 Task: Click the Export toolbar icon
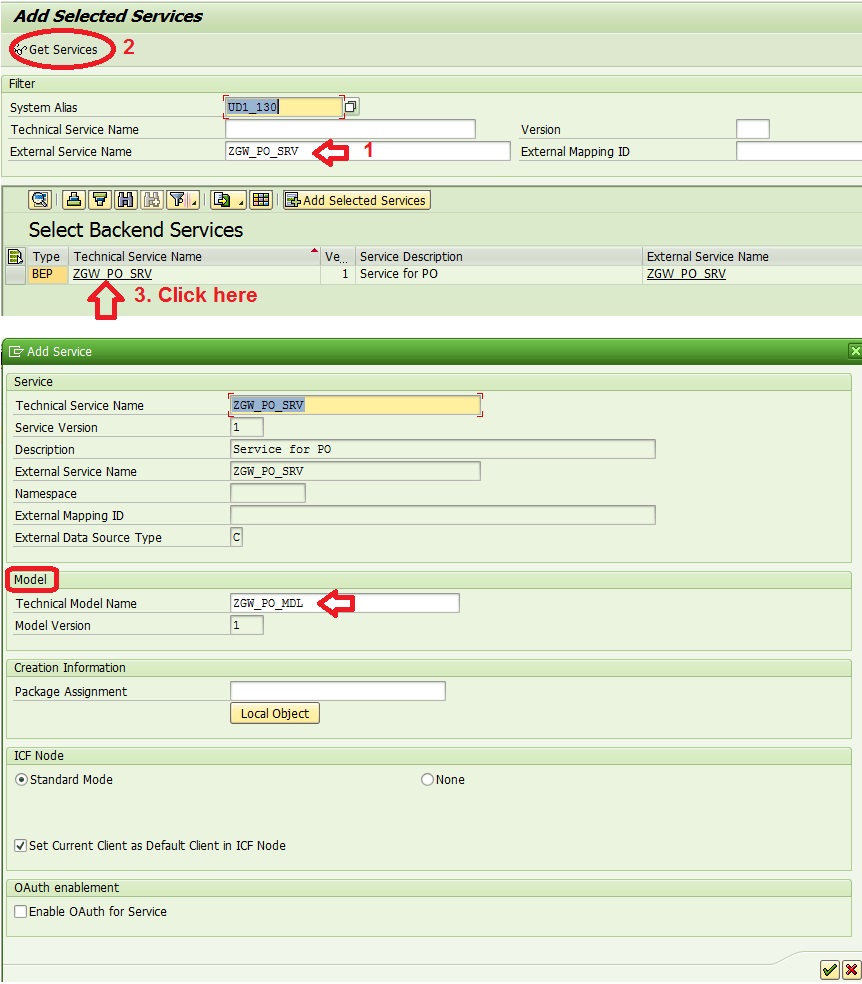[x=222, y=200]
